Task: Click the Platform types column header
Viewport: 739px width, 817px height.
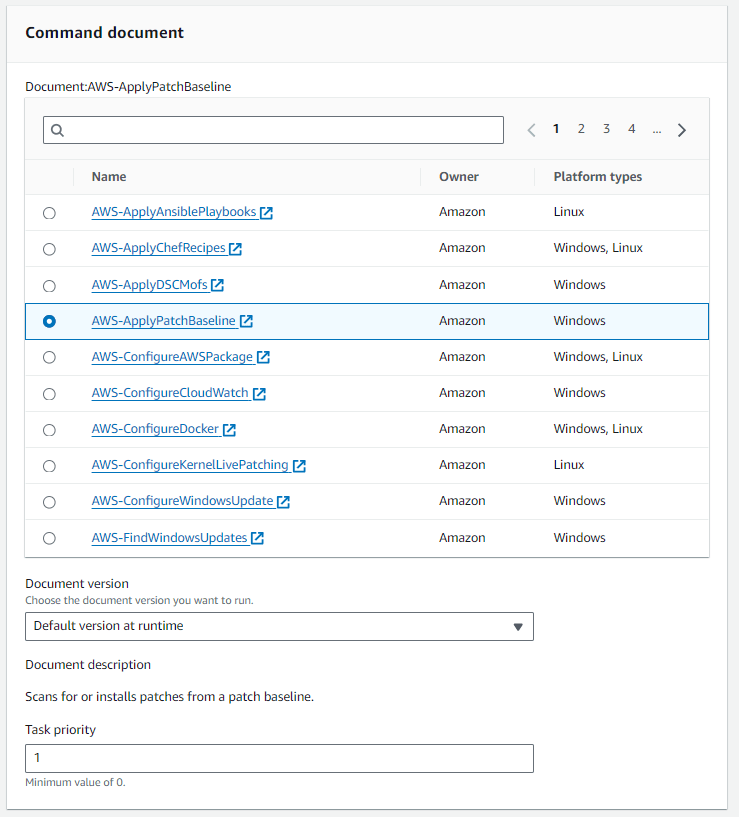Action: coord(598,177)
